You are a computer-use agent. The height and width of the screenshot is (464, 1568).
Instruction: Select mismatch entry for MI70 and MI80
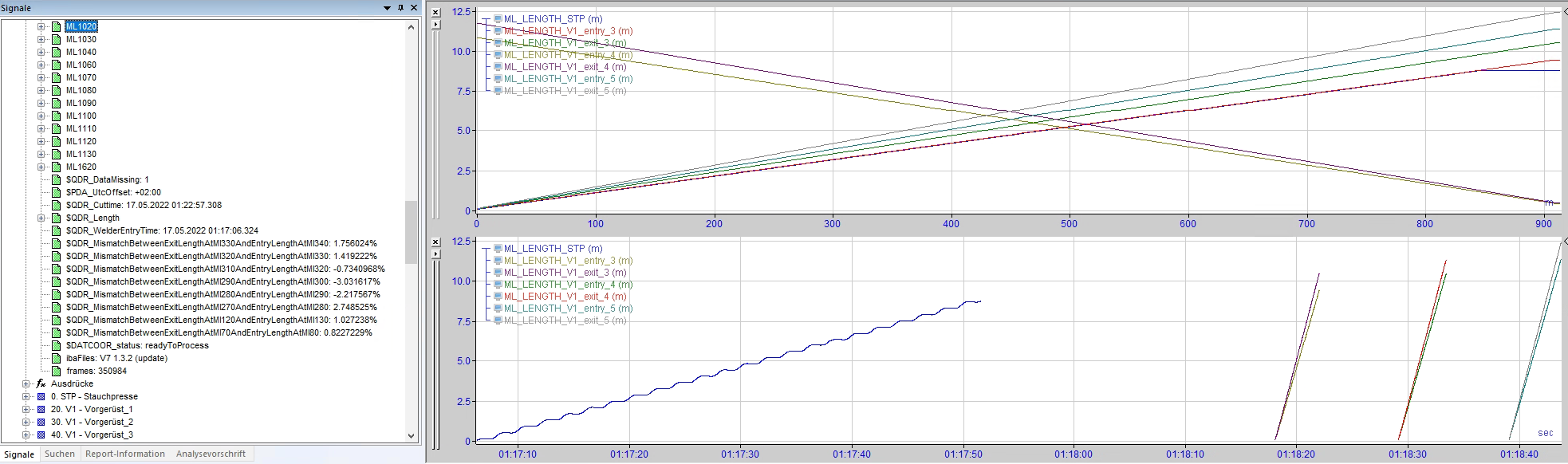[x=219, y=332]
